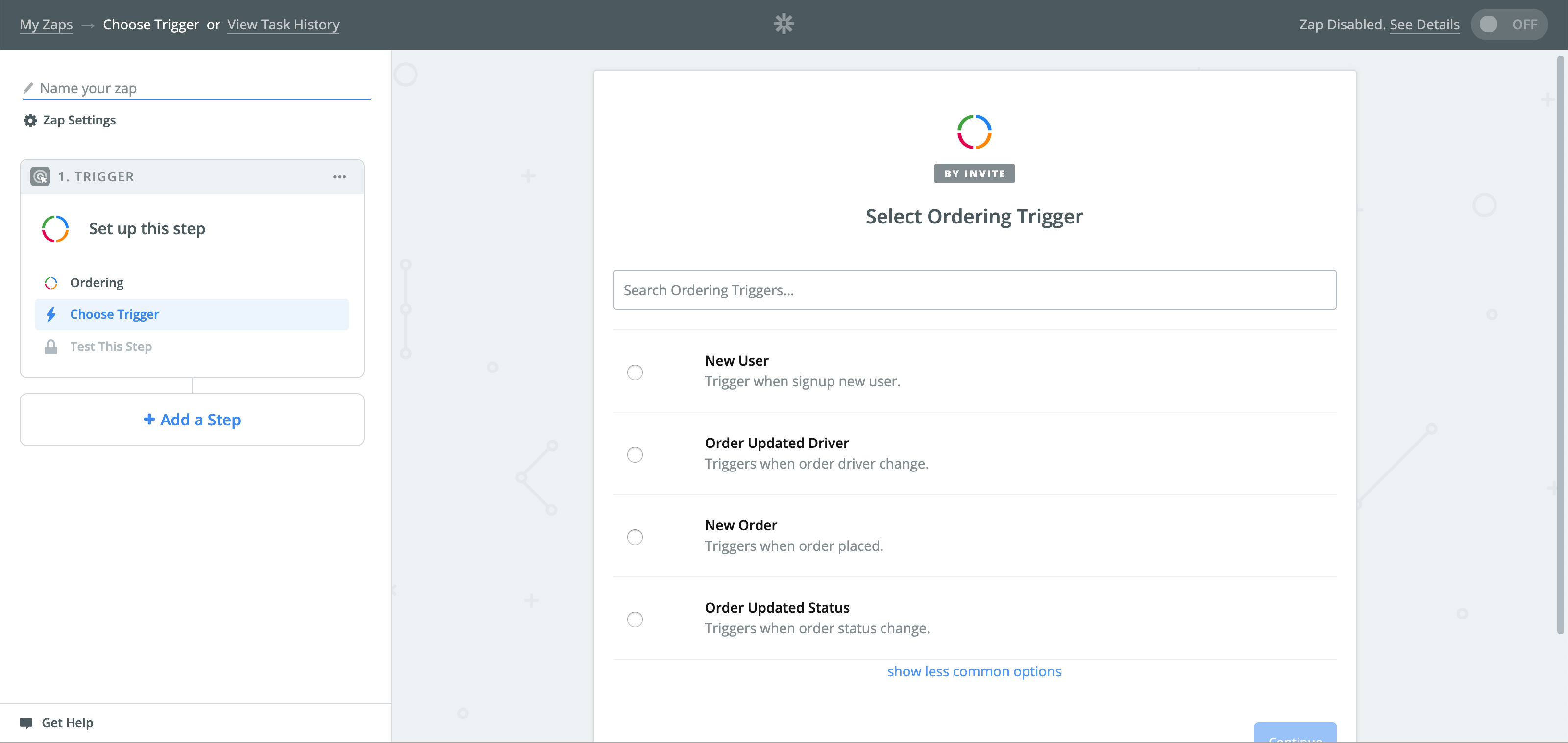Click the Add a Step button
This screenshot has width=1568, height=743.
192,420
